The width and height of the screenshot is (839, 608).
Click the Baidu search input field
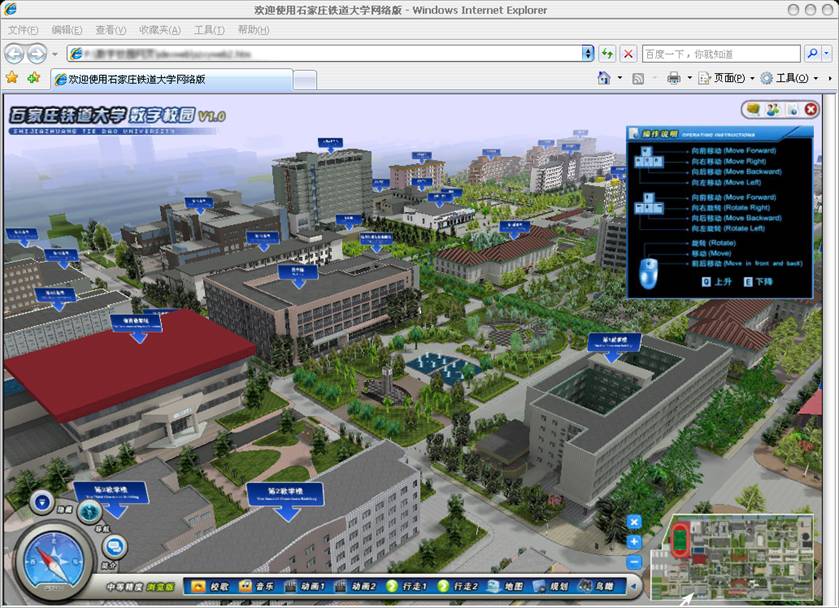click(x=720, y=53)
